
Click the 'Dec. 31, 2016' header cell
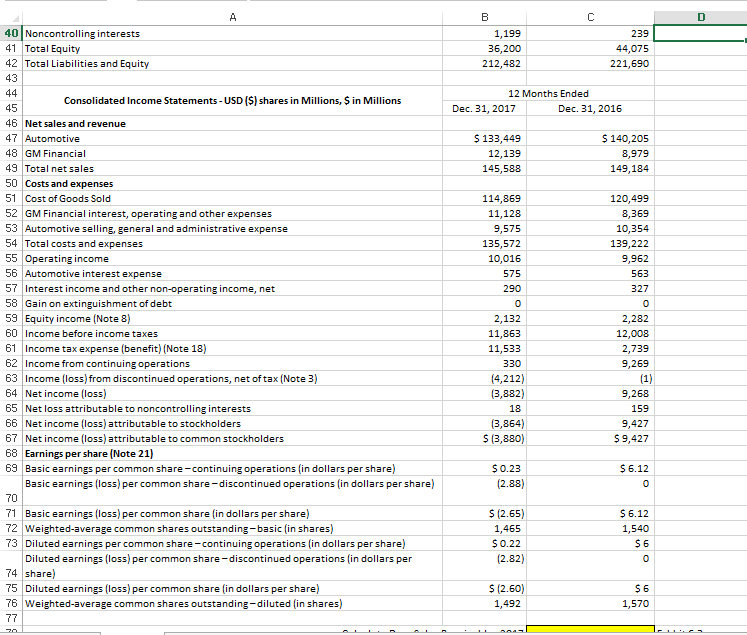coord(590,109)
